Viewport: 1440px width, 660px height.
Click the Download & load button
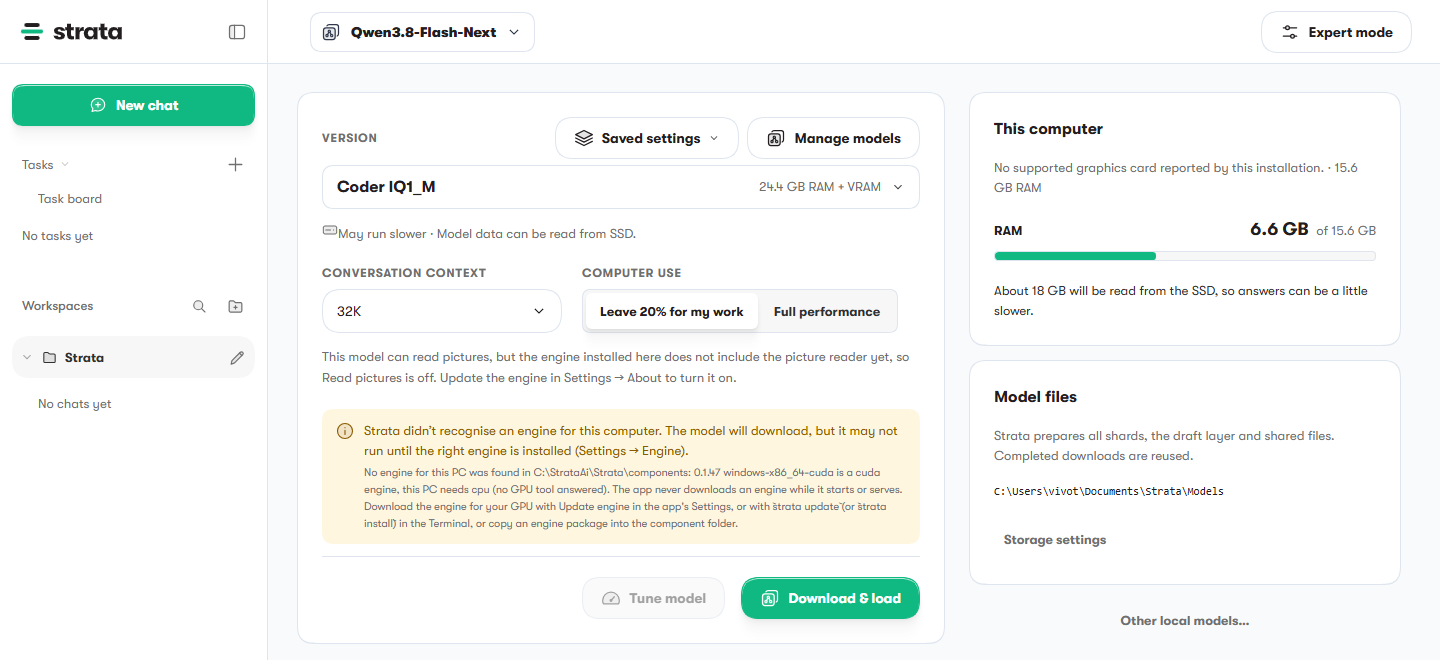click(830, 598)
